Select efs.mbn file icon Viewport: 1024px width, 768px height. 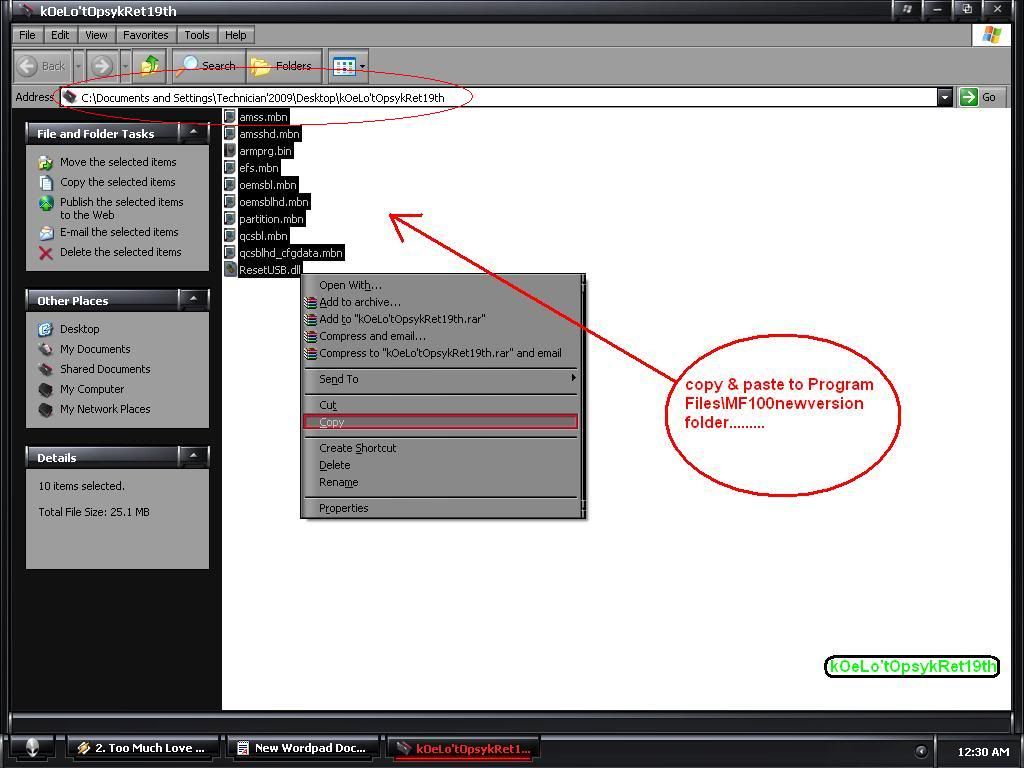pos(230,168)
